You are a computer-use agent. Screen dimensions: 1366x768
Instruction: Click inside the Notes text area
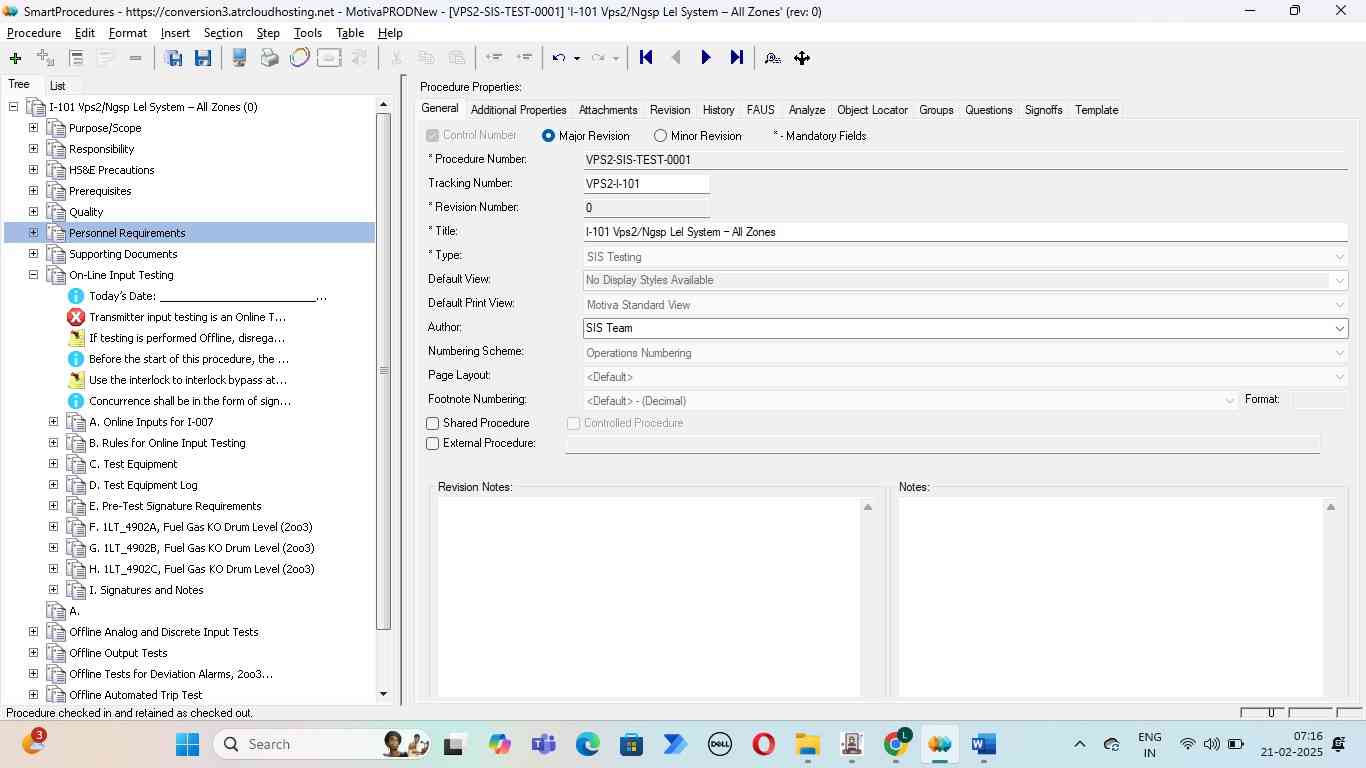(1110, 597)
